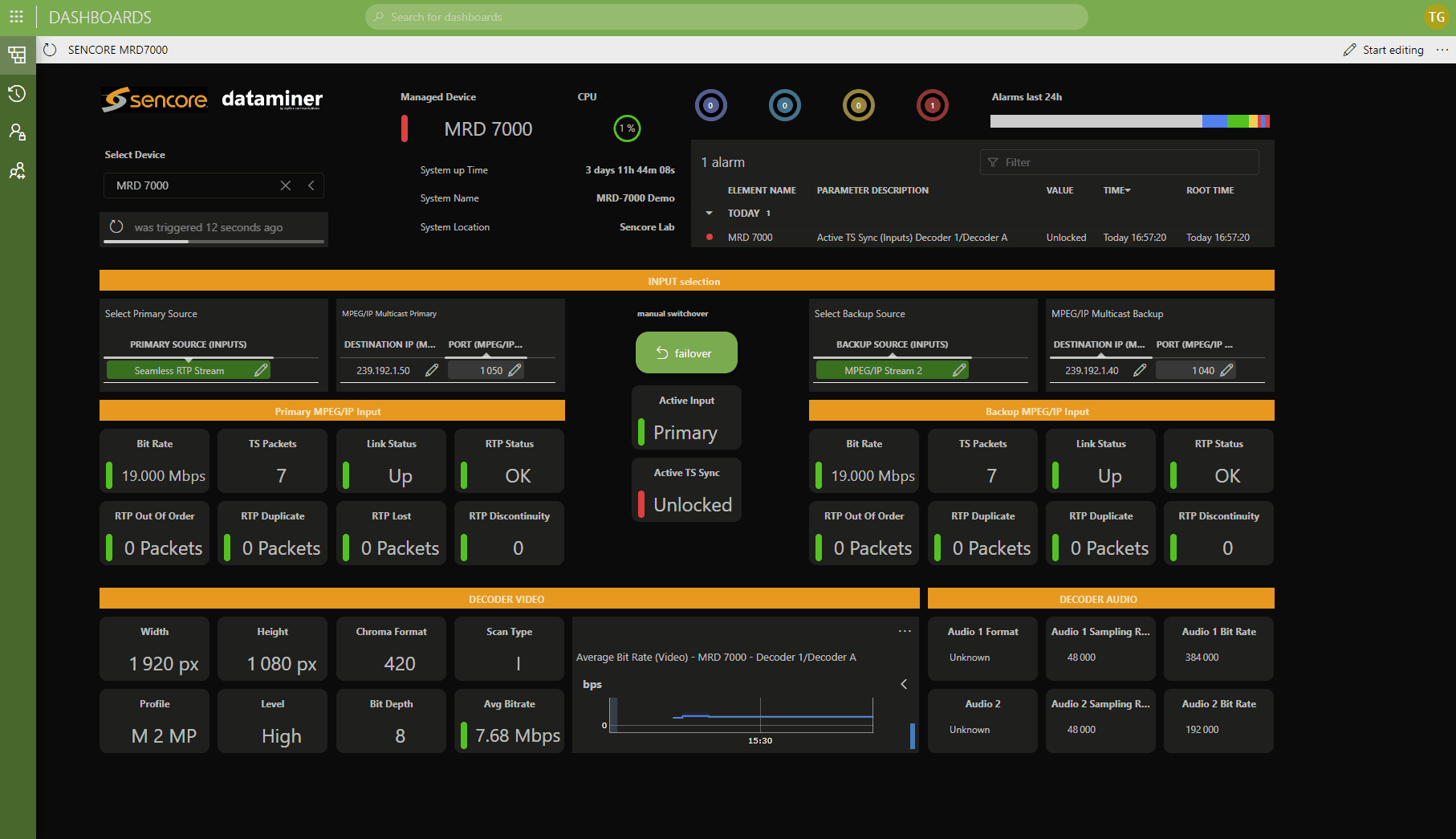This screenshot has height=839, width=1456.
Task: Click the Sencore Lab location value
Action: point(647,227)
